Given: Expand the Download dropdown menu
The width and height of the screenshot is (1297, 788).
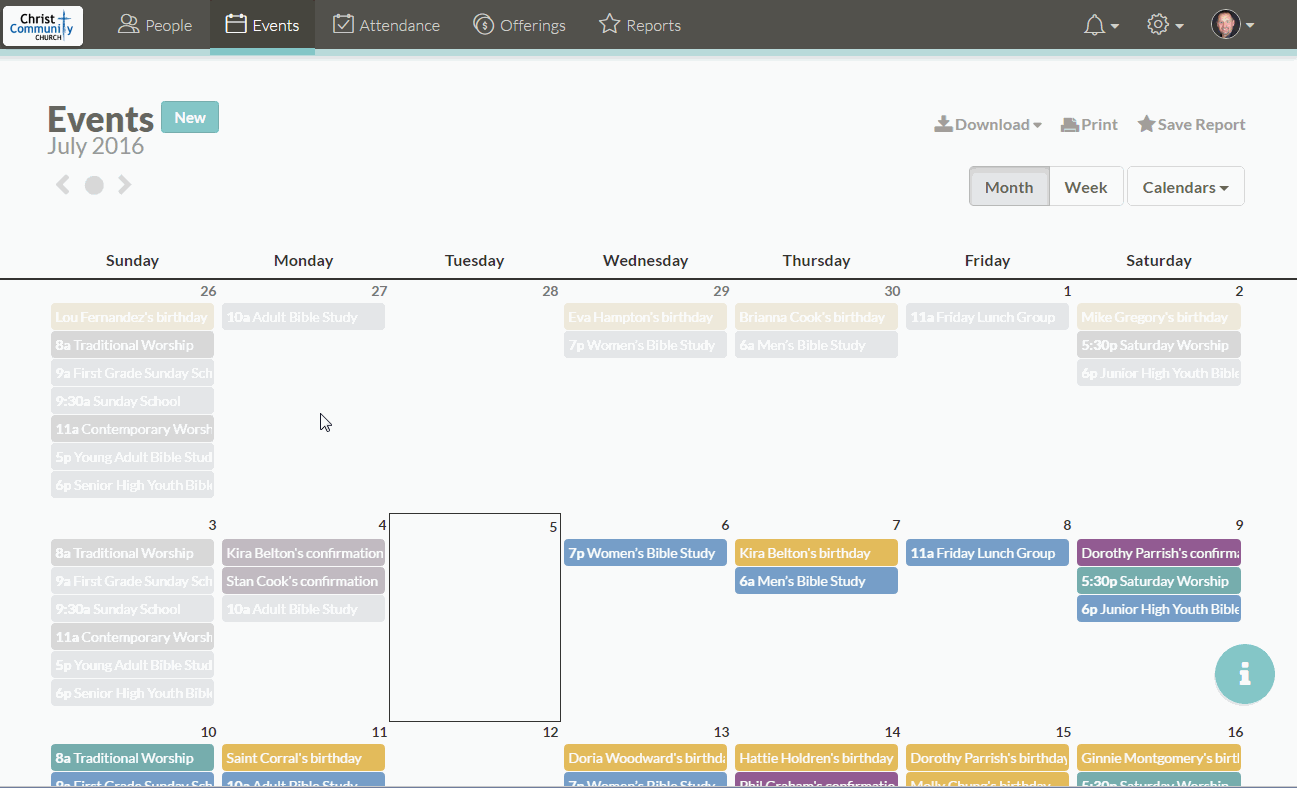Looking at the screenshot, I should (988, 125).
